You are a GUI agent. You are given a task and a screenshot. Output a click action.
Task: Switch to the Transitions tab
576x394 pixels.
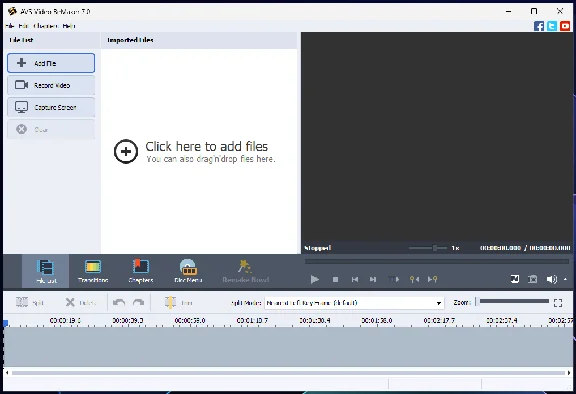coord(93,271)
